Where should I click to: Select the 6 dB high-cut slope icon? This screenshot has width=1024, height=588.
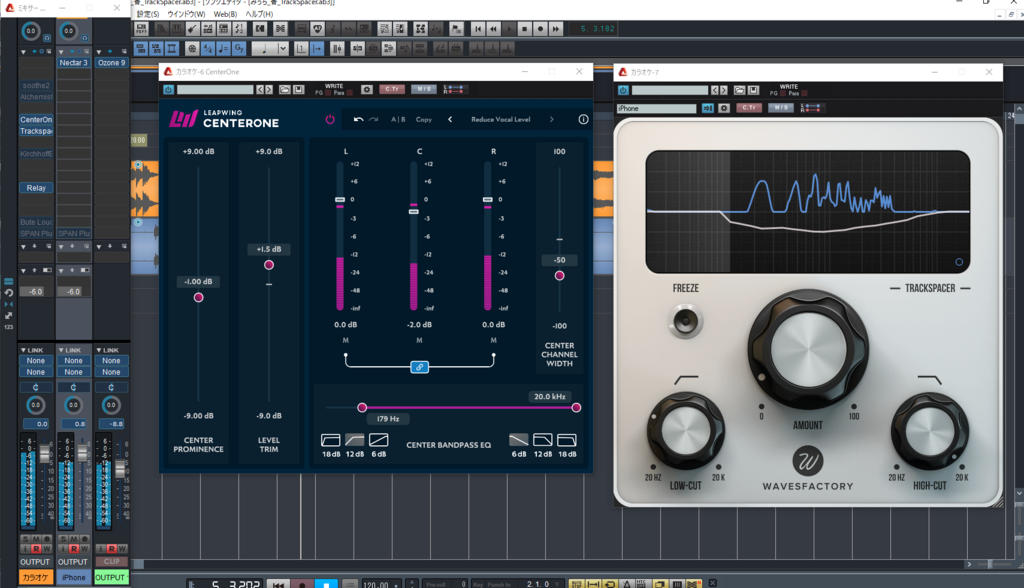pyautogui.click(x=519, y=440)
